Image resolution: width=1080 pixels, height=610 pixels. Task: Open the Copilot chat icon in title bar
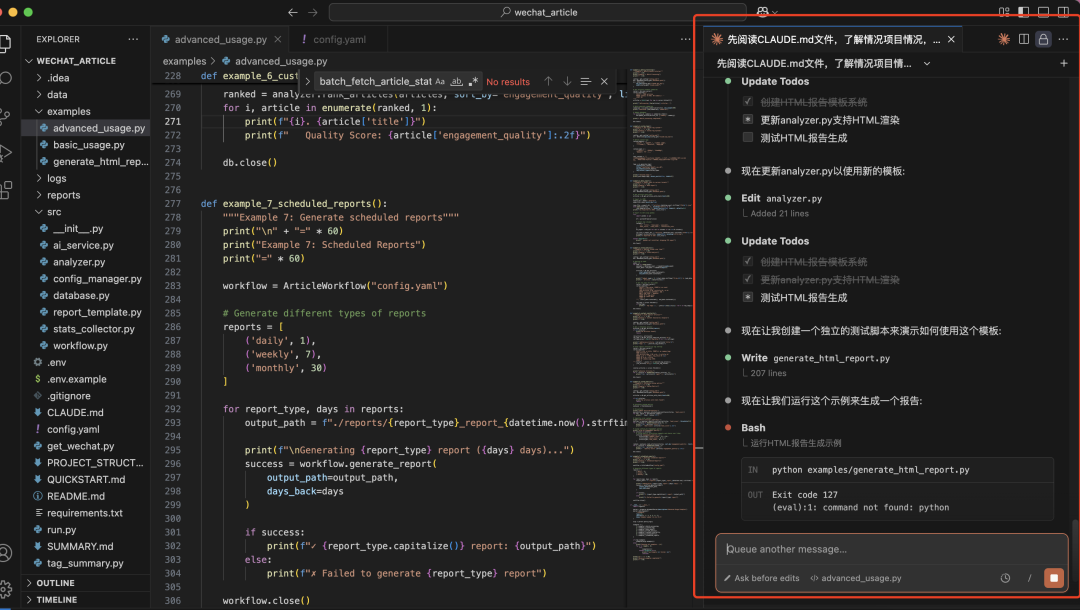click(762, 12)
